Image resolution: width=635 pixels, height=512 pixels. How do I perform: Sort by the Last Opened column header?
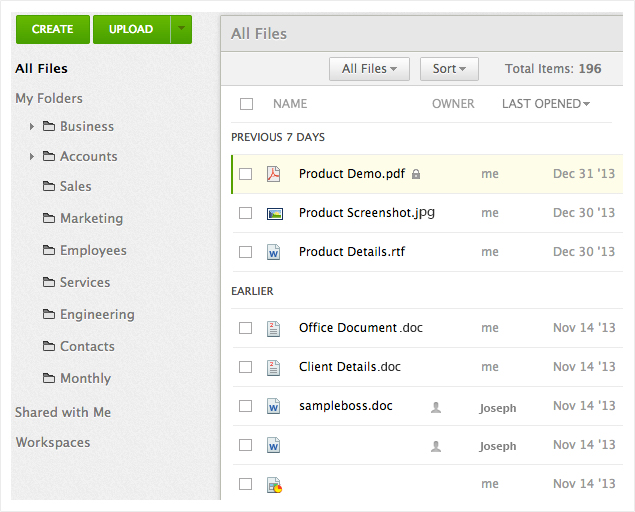pyautogui.click(x=545, y=104)
